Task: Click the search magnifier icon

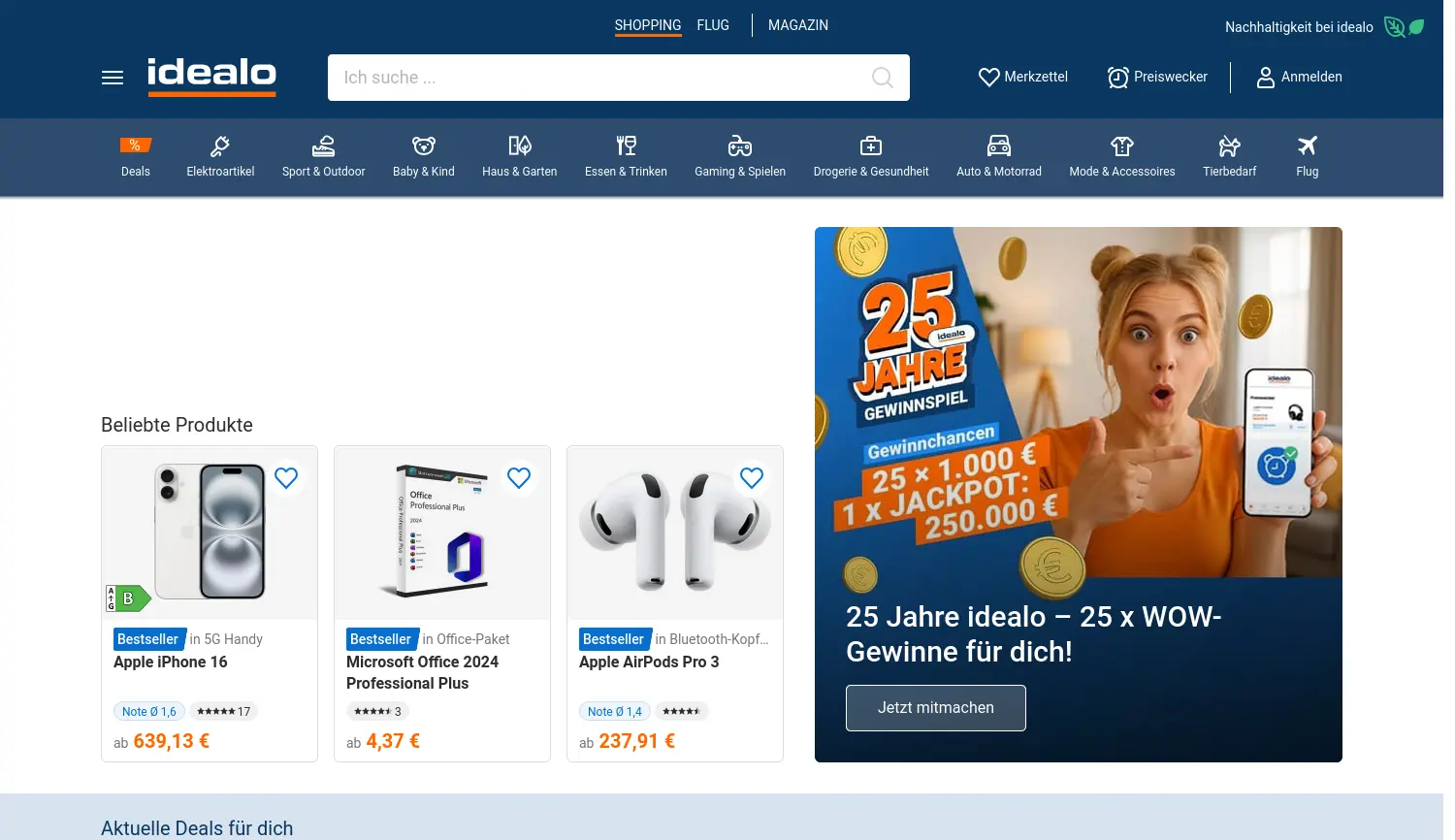Action: point(882,78)
